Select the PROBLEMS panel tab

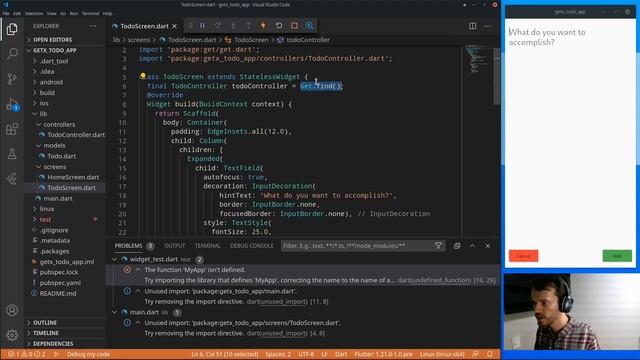click(x=128, y=246)
